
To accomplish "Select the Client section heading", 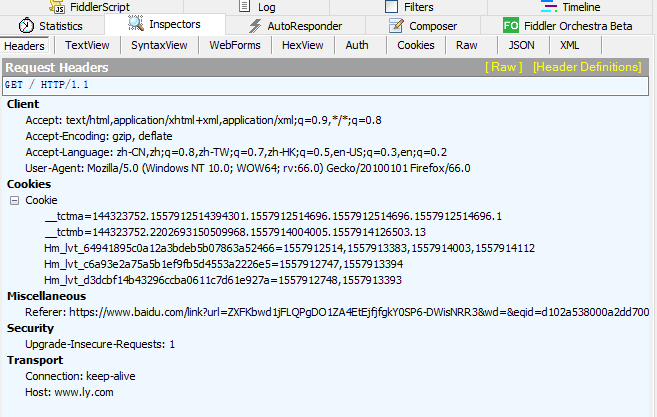I will click(23, 104).
